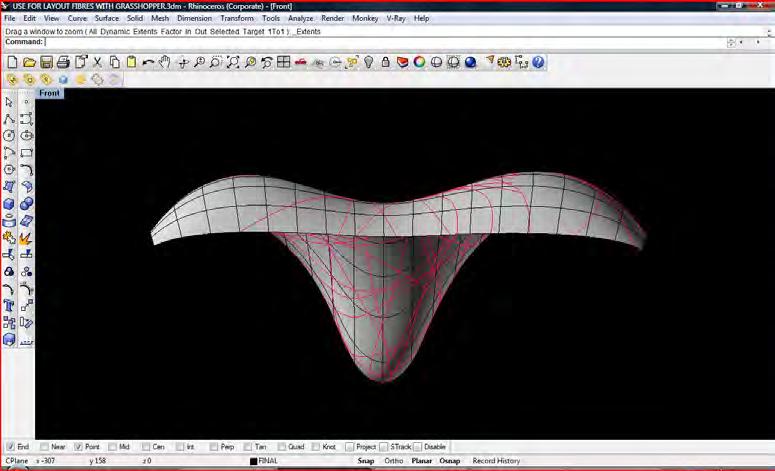Image resolution: width=775 pixels, height=471 pixels.
Task: Click the padlock Lock objects icon
Action: 386,62
